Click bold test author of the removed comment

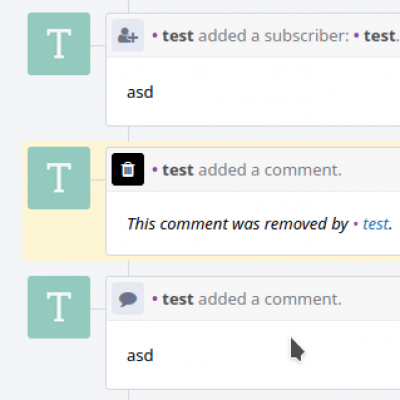178,170
